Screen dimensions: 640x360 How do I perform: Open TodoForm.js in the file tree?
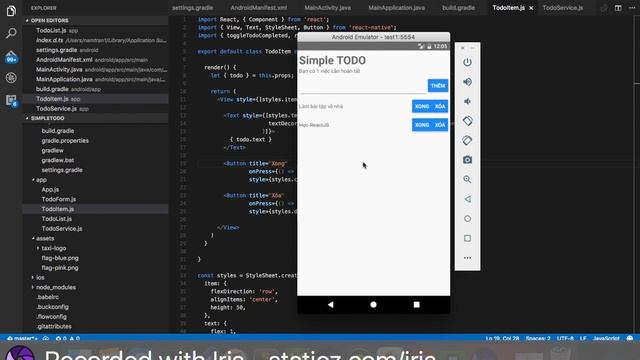coord(59,199)
